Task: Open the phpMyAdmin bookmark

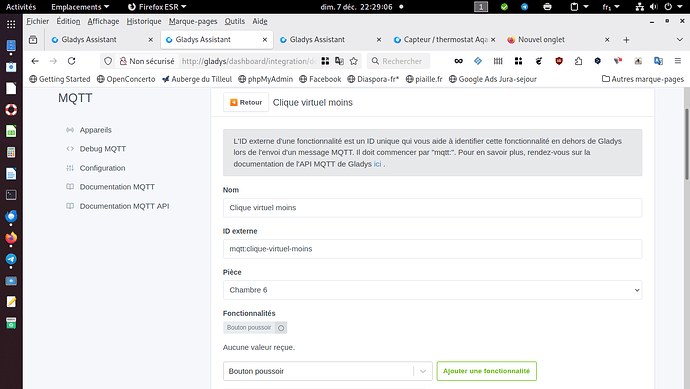Action: point(265,79)
